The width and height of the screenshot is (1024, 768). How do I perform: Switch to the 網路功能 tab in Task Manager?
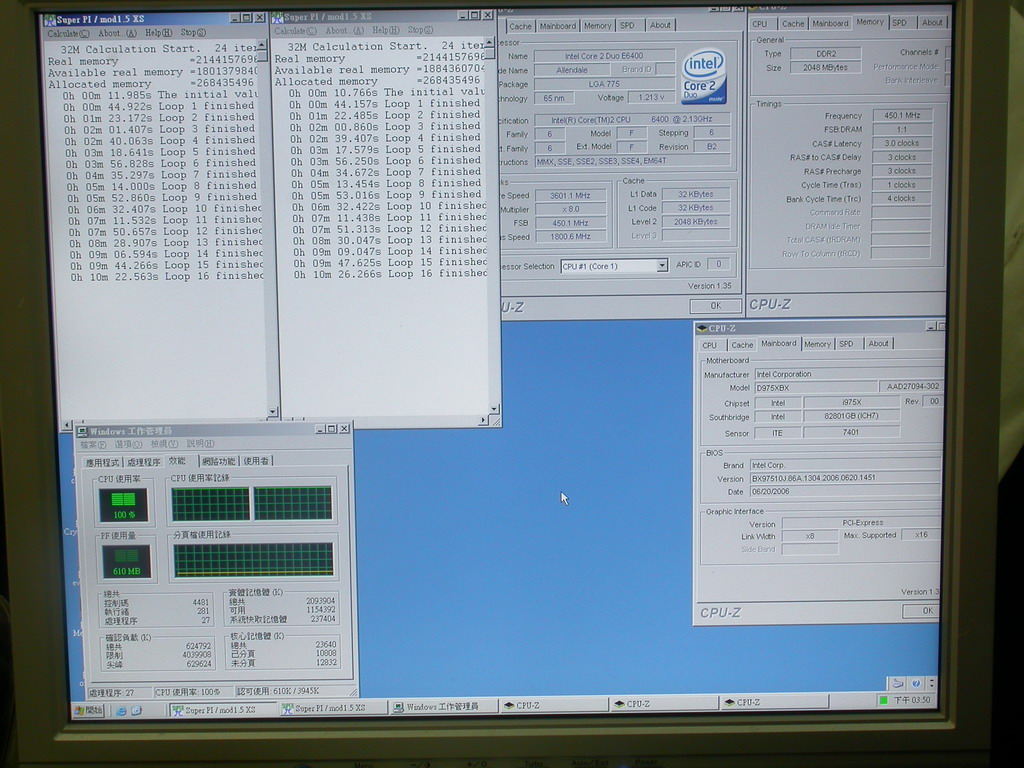pos(219,461)
